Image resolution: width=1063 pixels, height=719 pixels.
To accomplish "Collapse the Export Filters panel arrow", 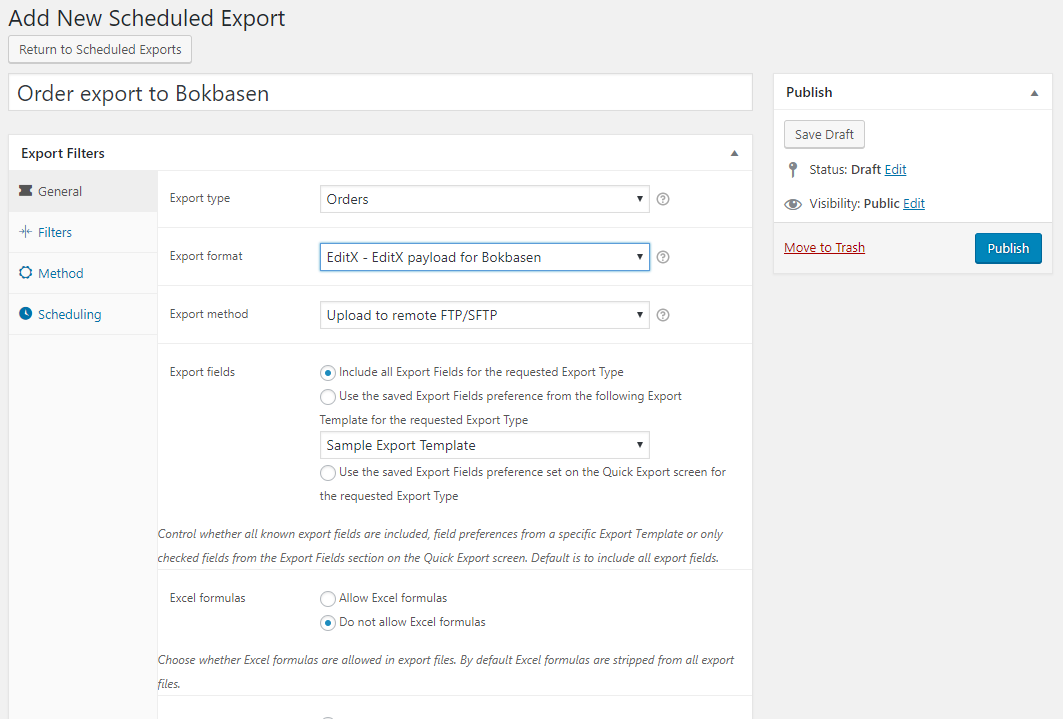I will pyautogui.click(x=734, y=153).
